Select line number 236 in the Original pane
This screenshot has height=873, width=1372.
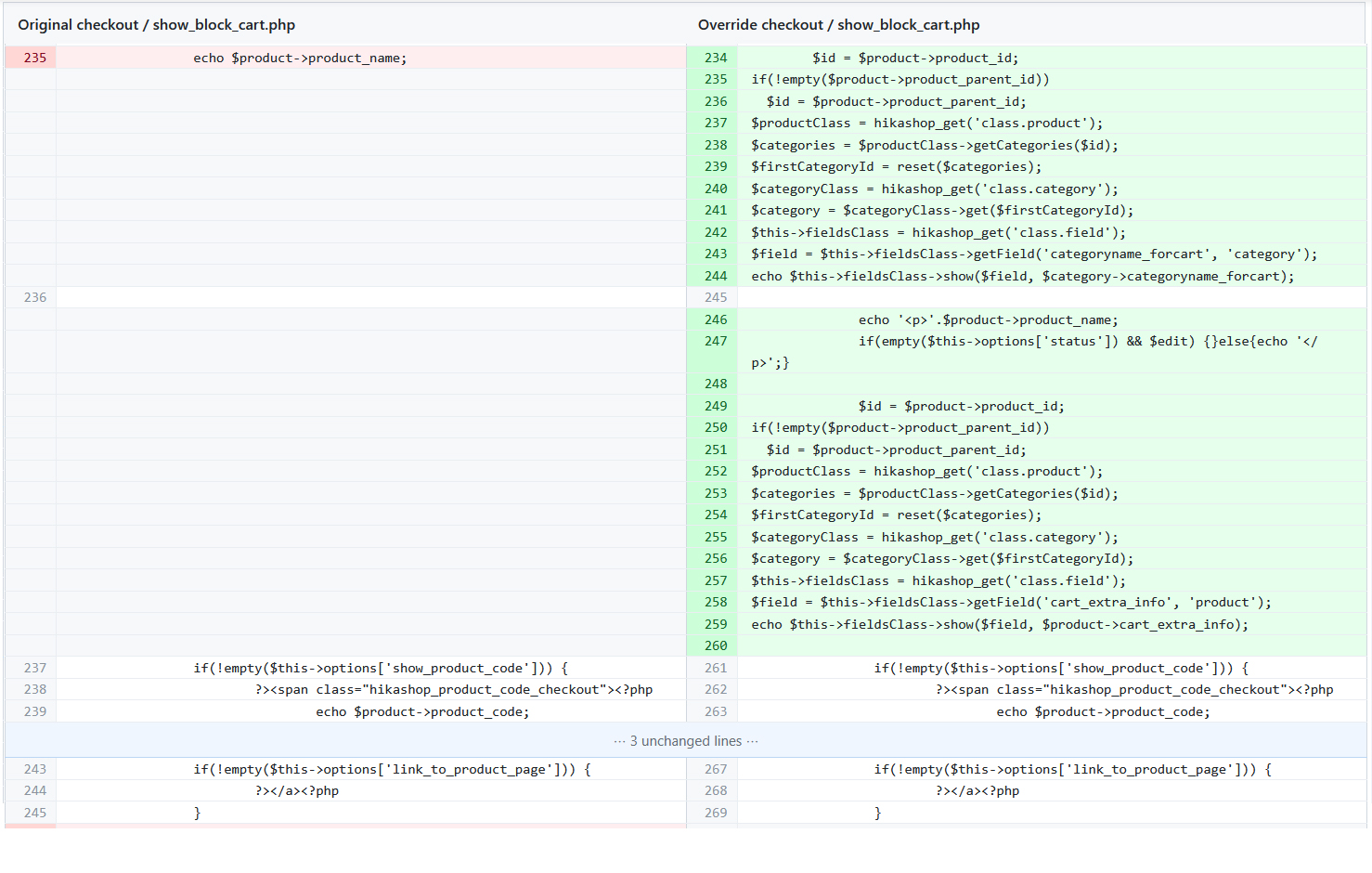pos(35,297)
